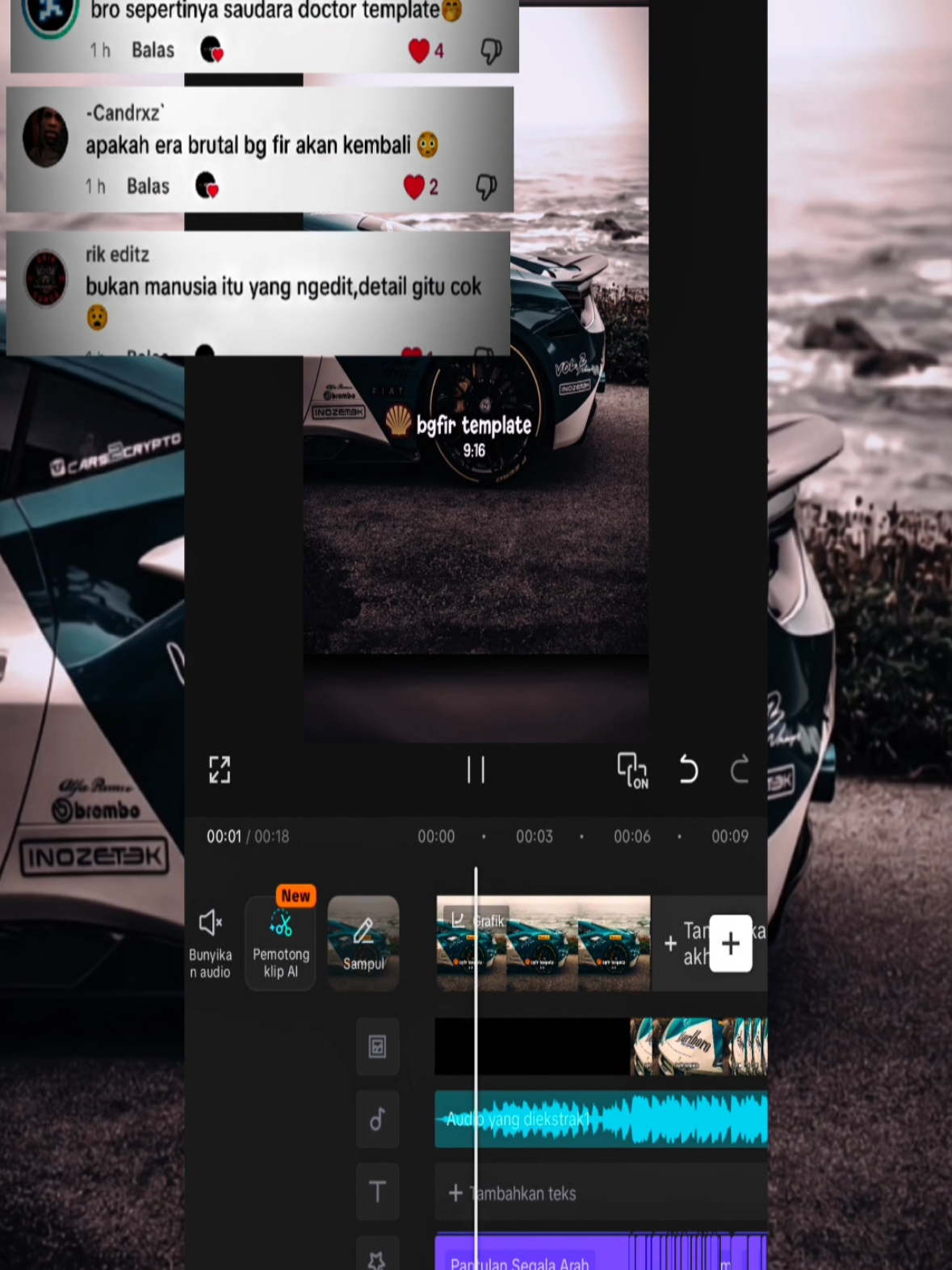Viewport: 952px width, 1270px height.
Task: Tap creator heart badge on -Candrxz' comment
Action: 208,186
